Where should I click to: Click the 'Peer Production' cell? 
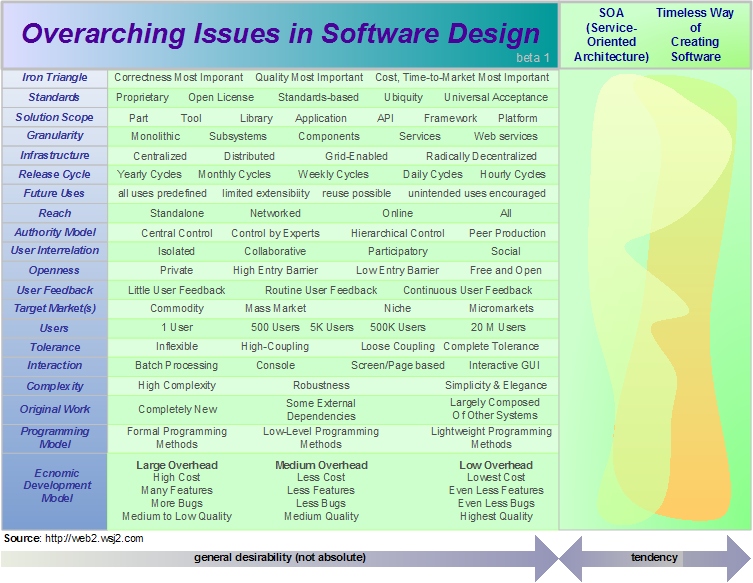pos(507,233)
